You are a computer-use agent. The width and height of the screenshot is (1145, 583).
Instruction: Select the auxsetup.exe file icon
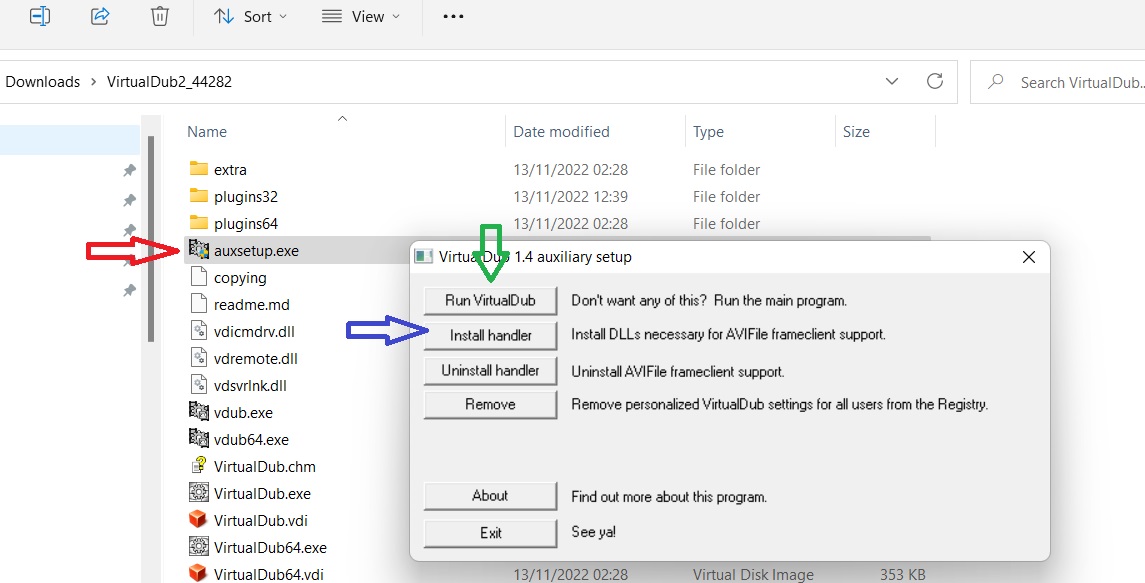(x=199, y=250)
